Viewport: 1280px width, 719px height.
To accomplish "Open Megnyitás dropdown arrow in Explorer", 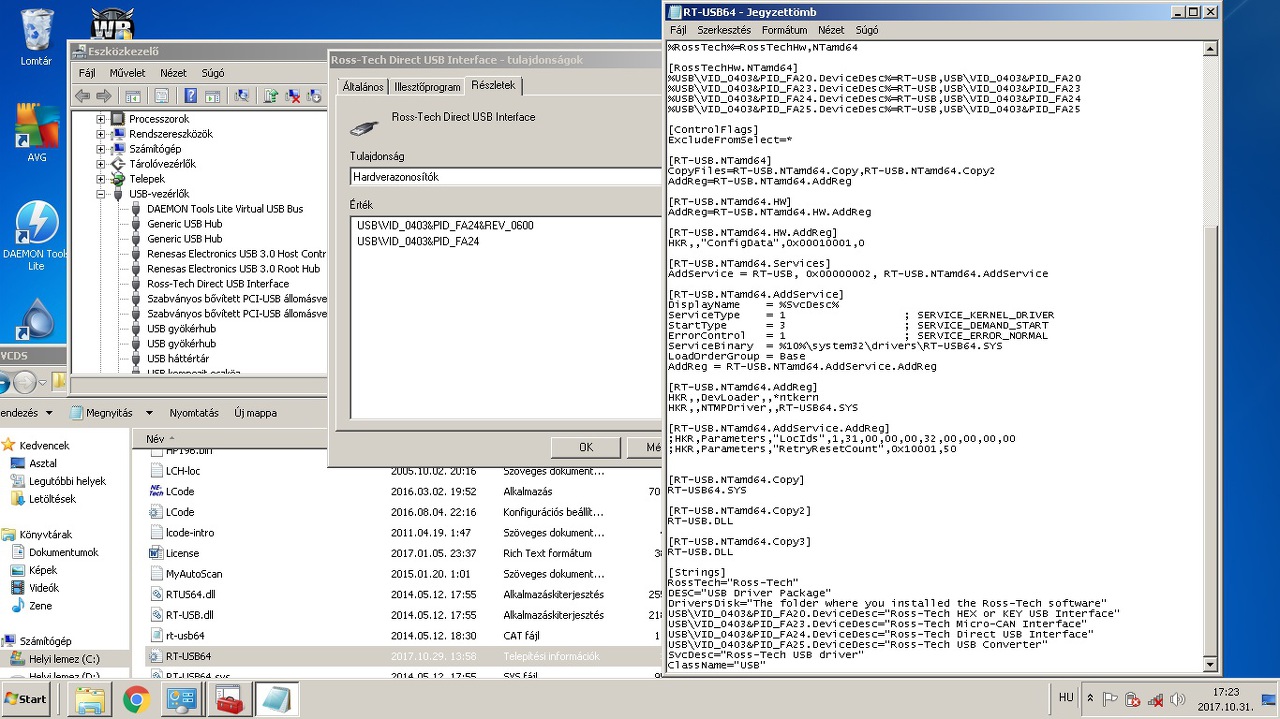I will click(149, 413).
